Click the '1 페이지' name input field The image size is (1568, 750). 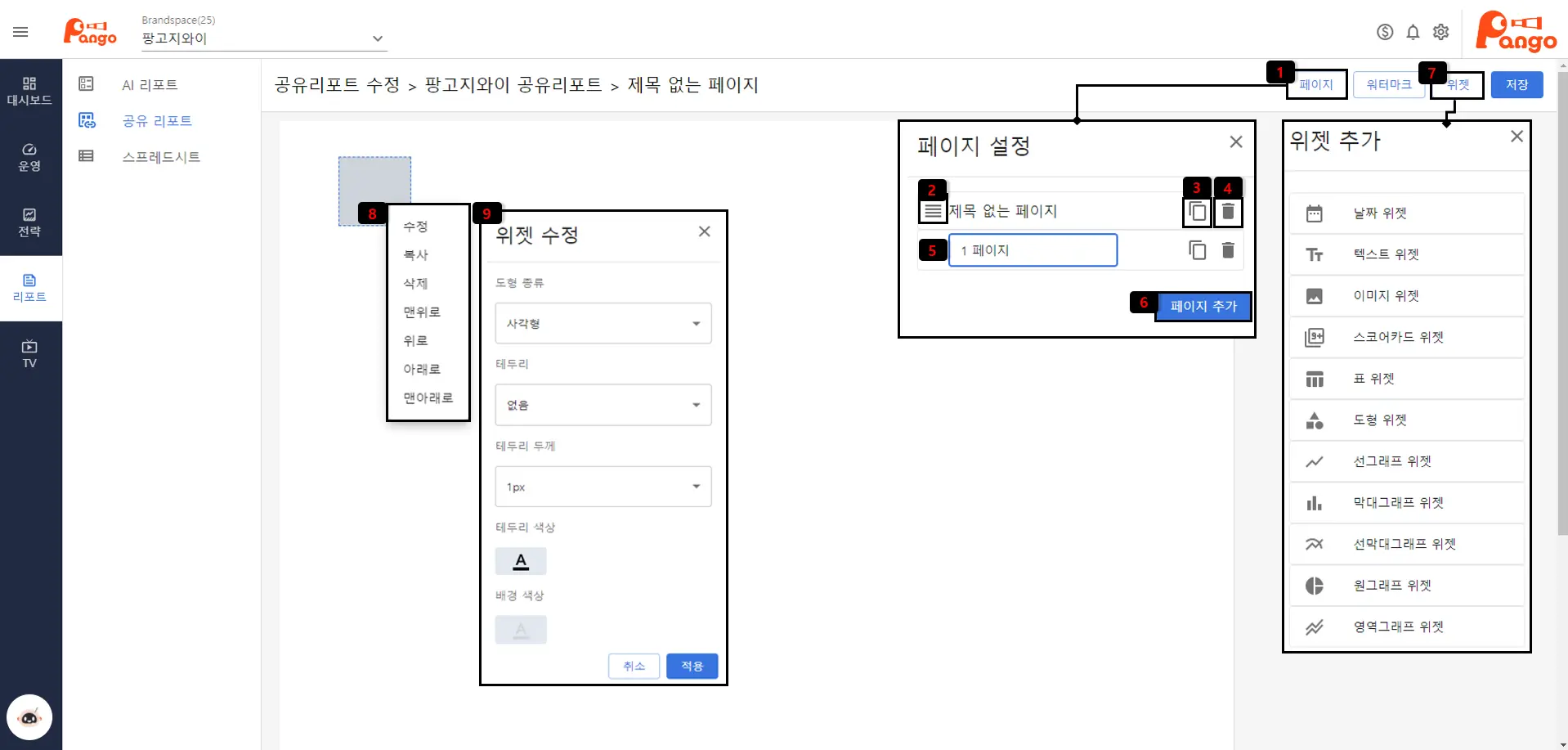pos(1033,250)
